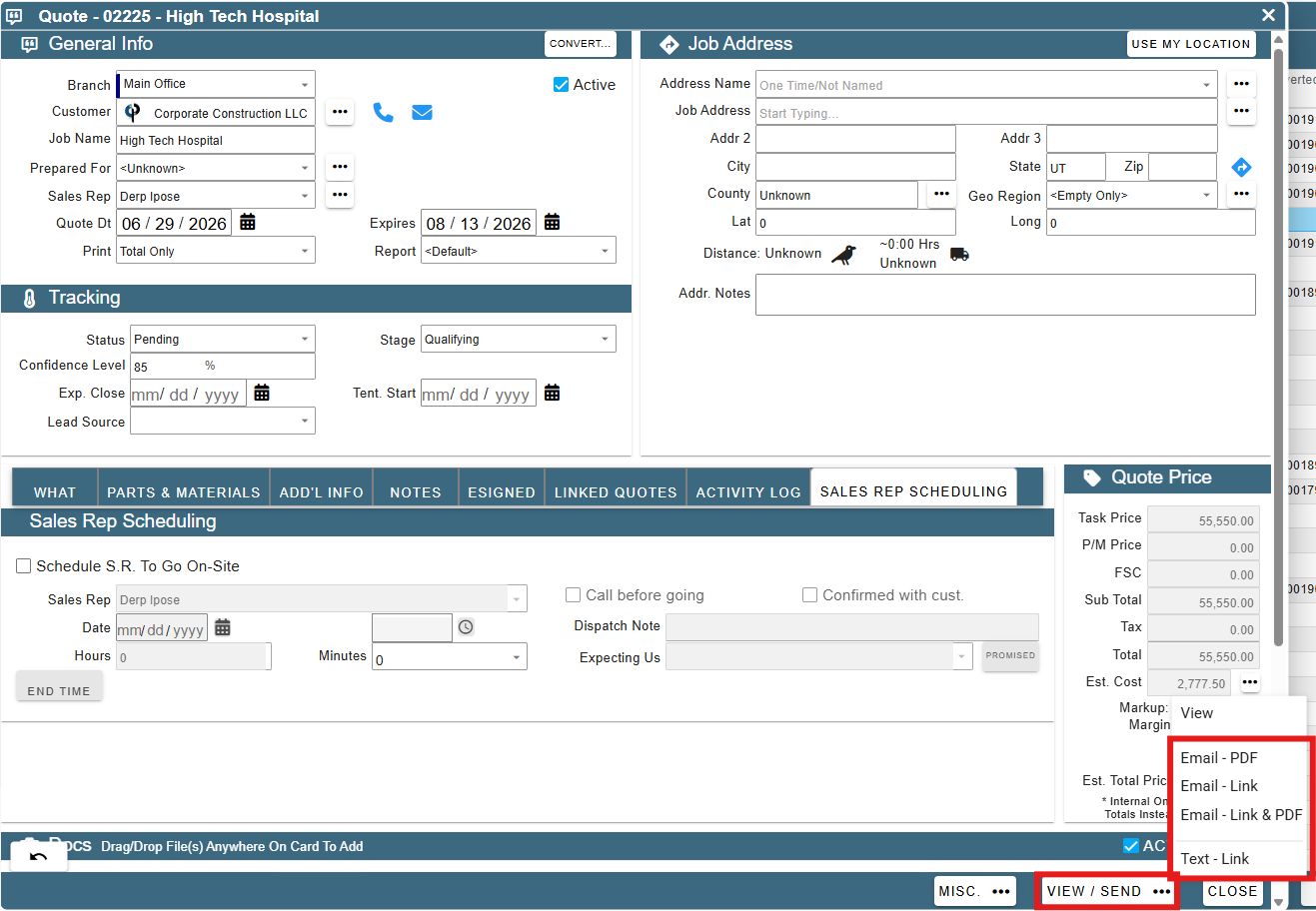Click the ellipsis button beside Geo Region
This screenshot has height=911, width=1316.
point(1241,194)
